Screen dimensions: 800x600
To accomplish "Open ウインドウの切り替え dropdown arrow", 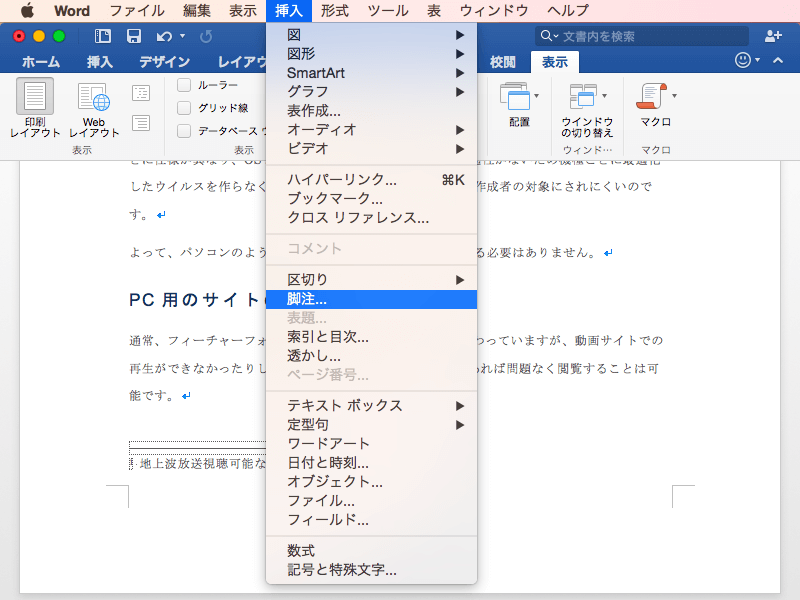I will pyautogui.click(x=605, y=96).
